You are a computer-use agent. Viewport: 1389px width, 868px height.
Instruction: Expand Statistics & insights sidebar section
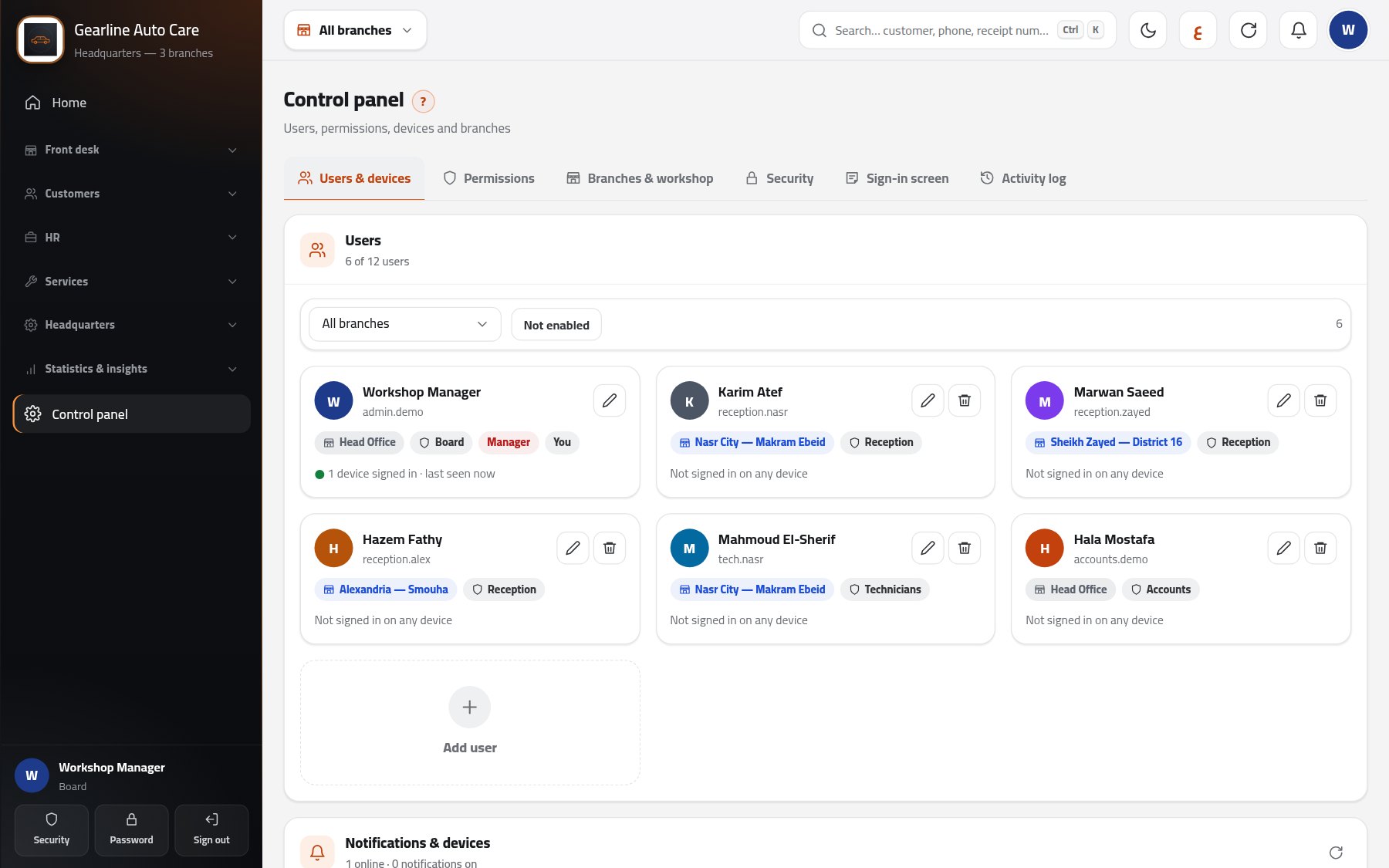(131, 369)
